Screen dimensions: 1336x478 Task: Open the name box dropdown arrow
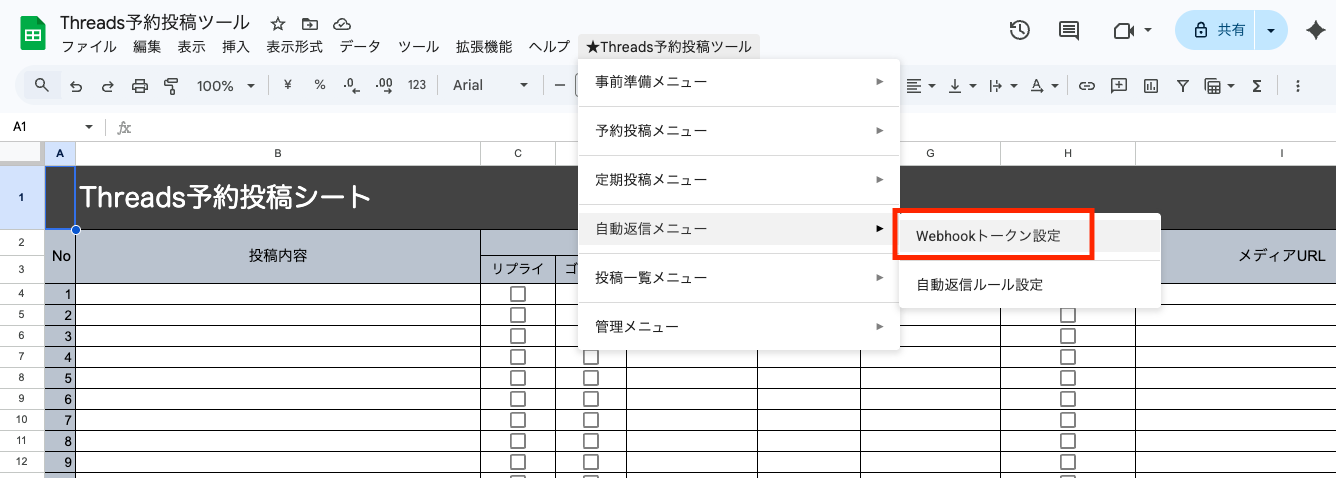click(89, 127)
